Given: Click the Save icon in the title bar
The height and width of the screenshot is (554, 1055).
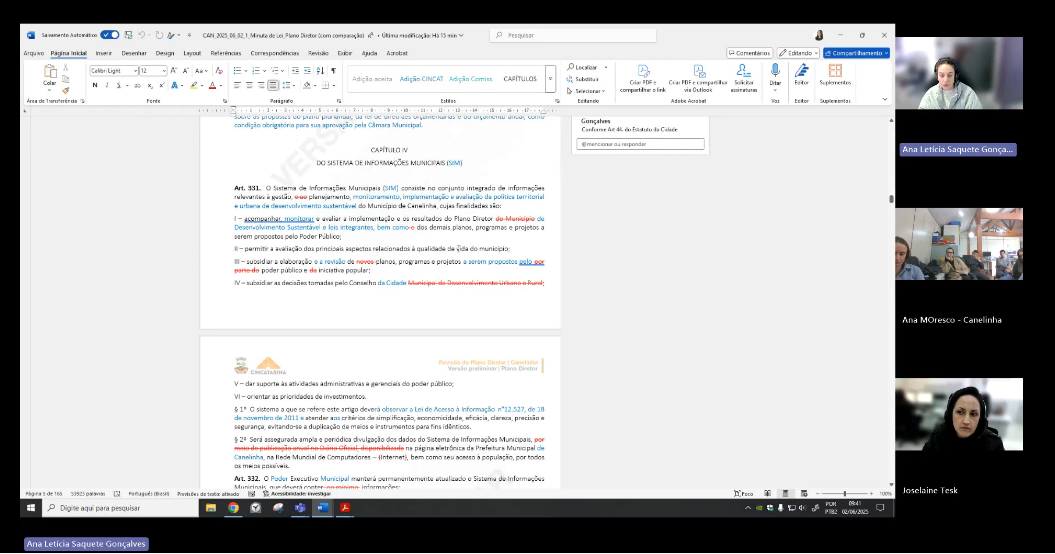Looking at the screenshot, I should (x=128, y=35).
